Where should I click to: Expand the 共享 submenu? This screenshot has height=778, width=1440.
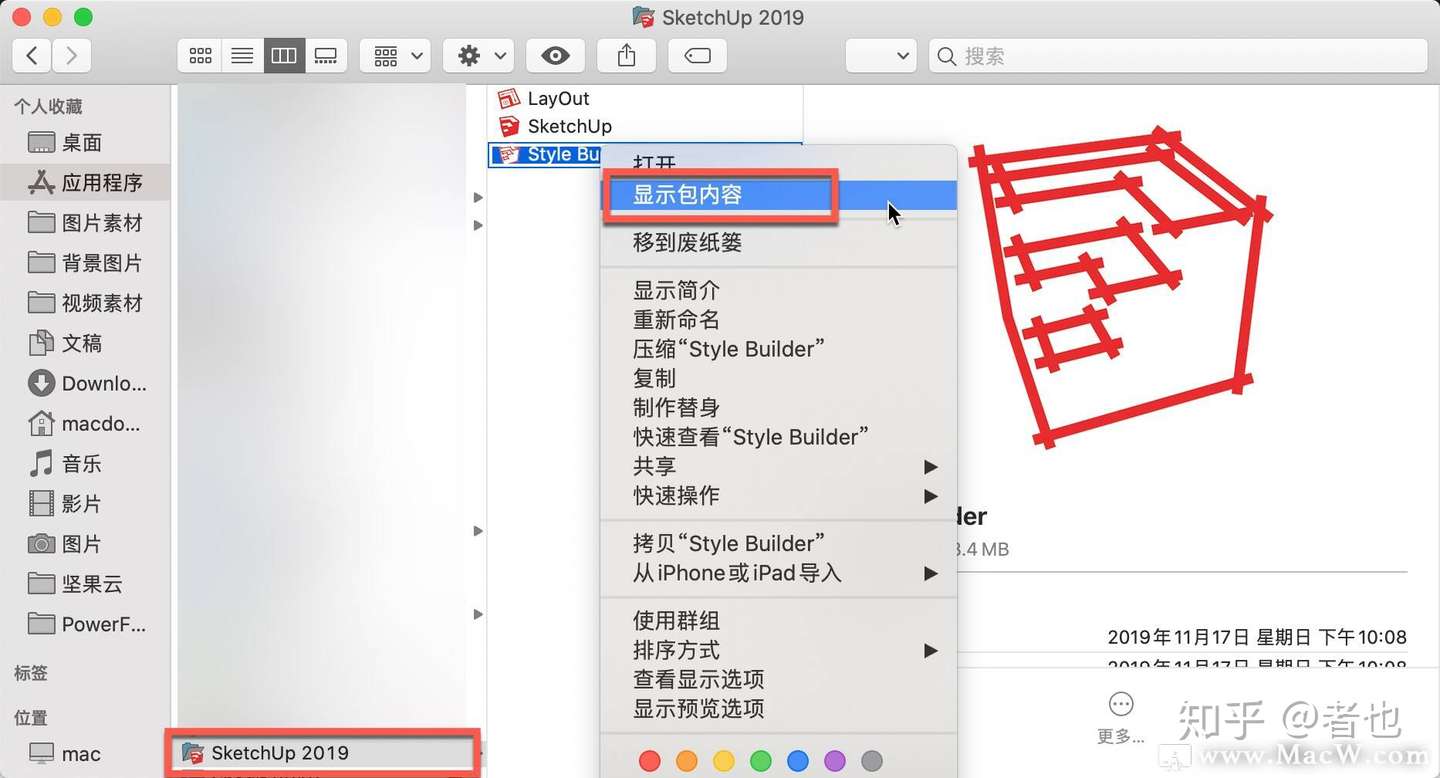click(x=778, y=466)
